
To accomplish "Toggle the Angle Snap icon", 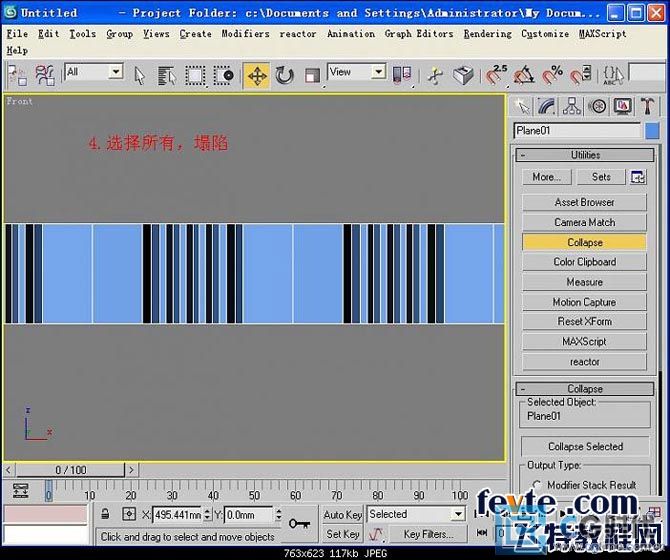I will click(523, 76).
